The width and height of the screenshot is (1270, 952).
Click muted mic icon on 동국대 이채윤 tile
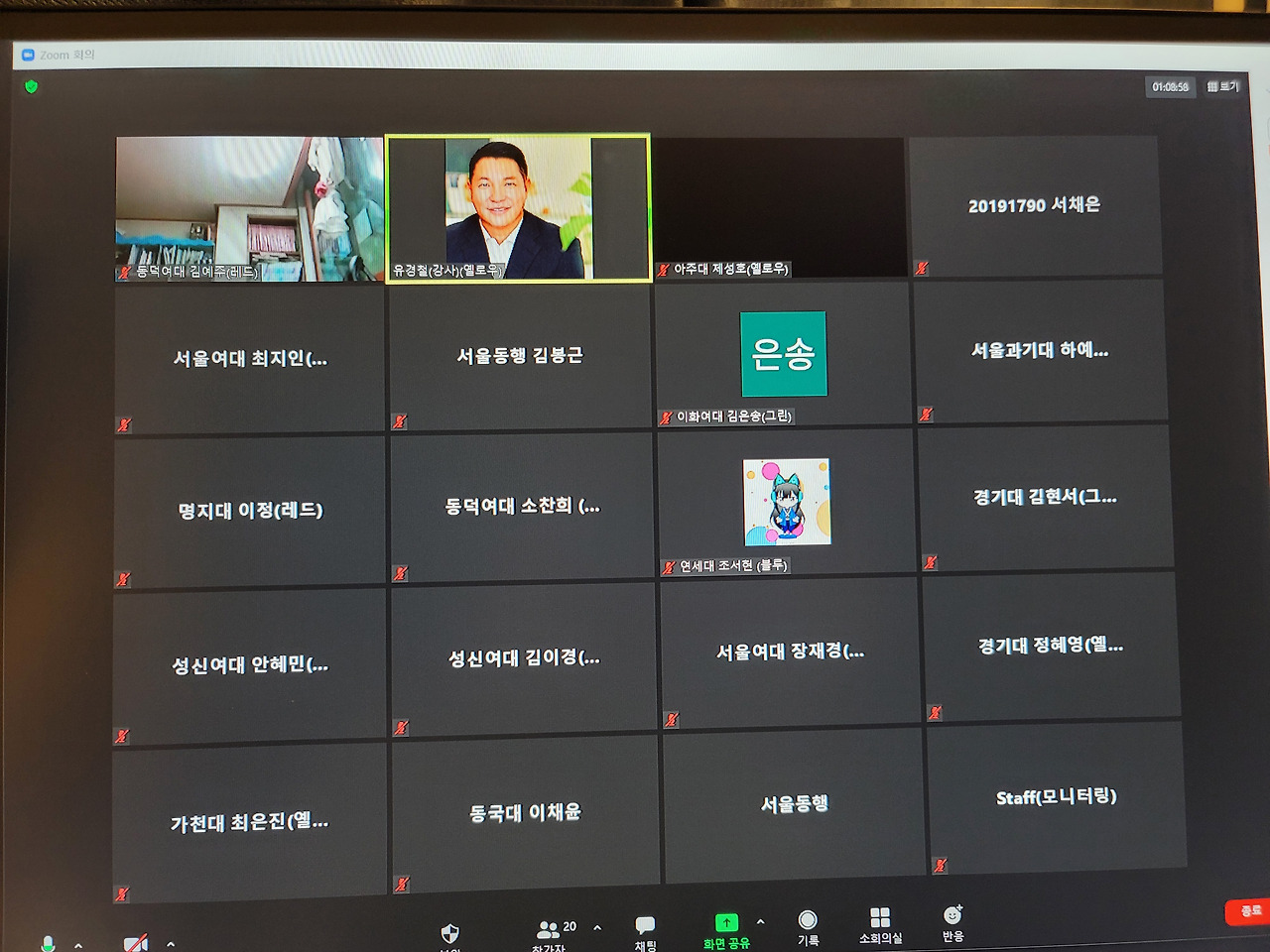[x=402, y=883]
